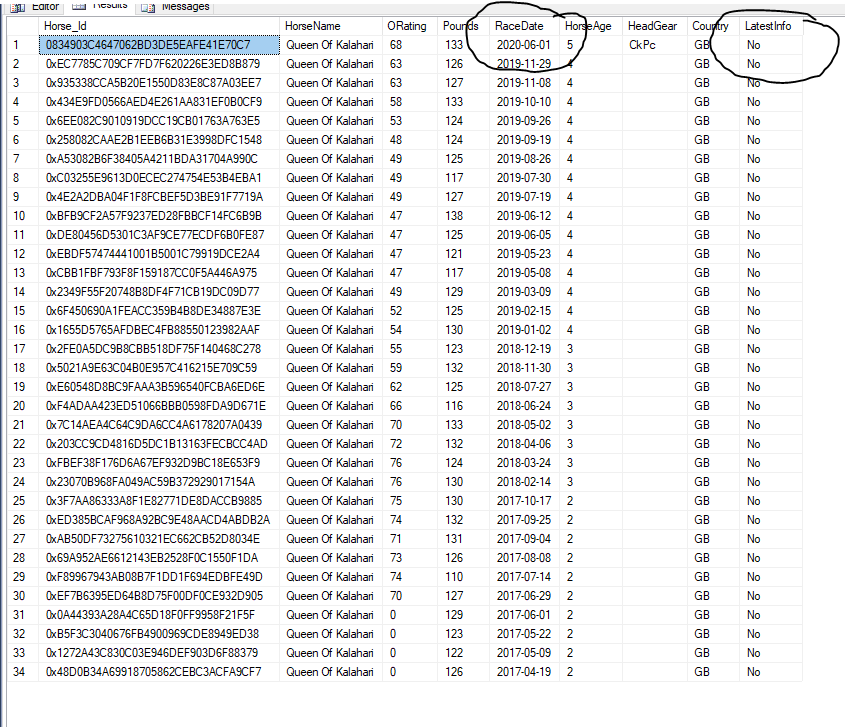Image resolution: width=845 pixels, height=727 pixels.
Task: Click Horse_Id 0xB5F3C3040676FB4900969CDE8949ED38
Action: point(159,634)
